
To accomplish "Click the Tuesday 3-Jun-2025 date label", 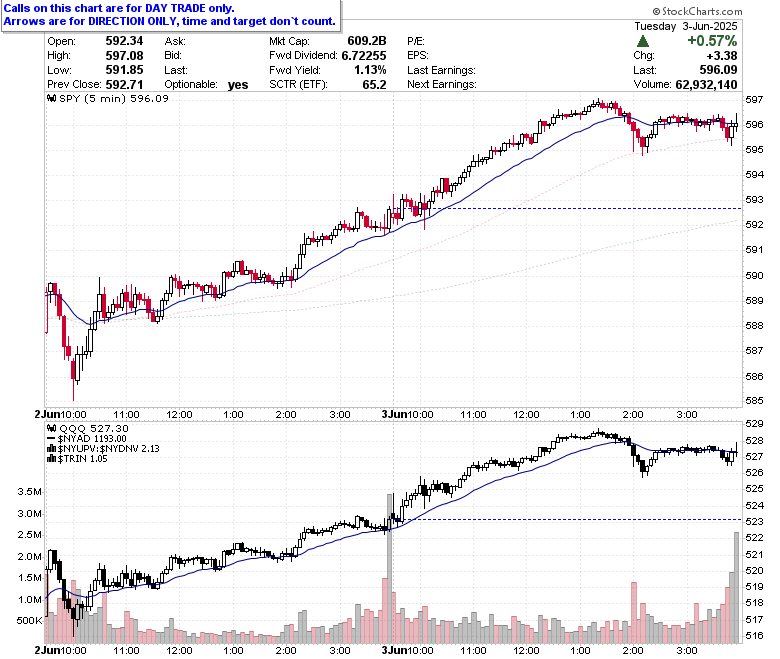I will click(685, 26).
